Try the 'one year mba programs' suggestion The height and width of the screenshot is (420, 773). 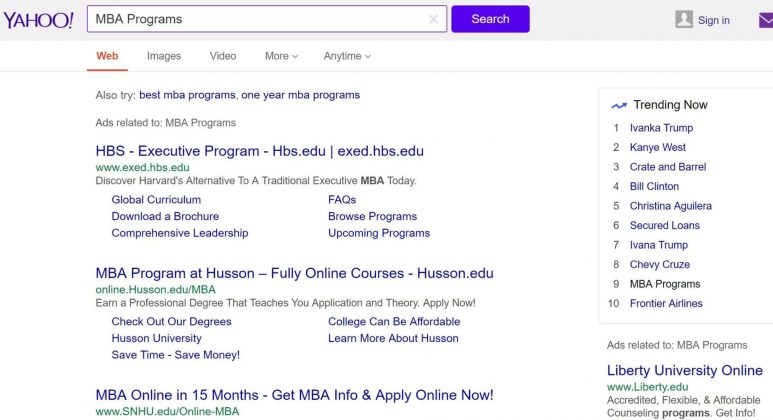coord(300,95)
